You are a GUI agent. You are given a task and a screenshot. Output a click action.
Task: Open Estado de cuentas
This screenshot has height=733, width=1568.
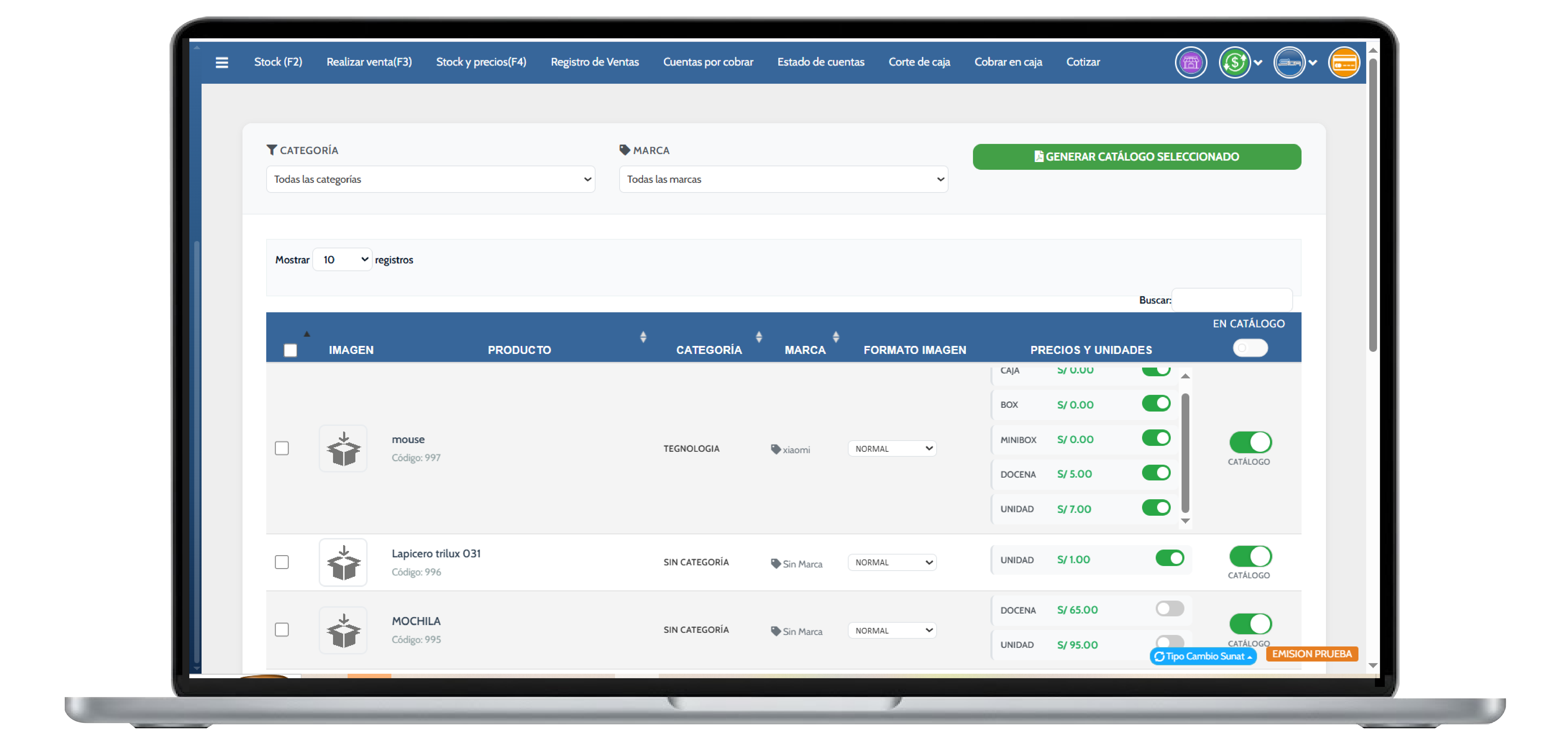point(821,62)
